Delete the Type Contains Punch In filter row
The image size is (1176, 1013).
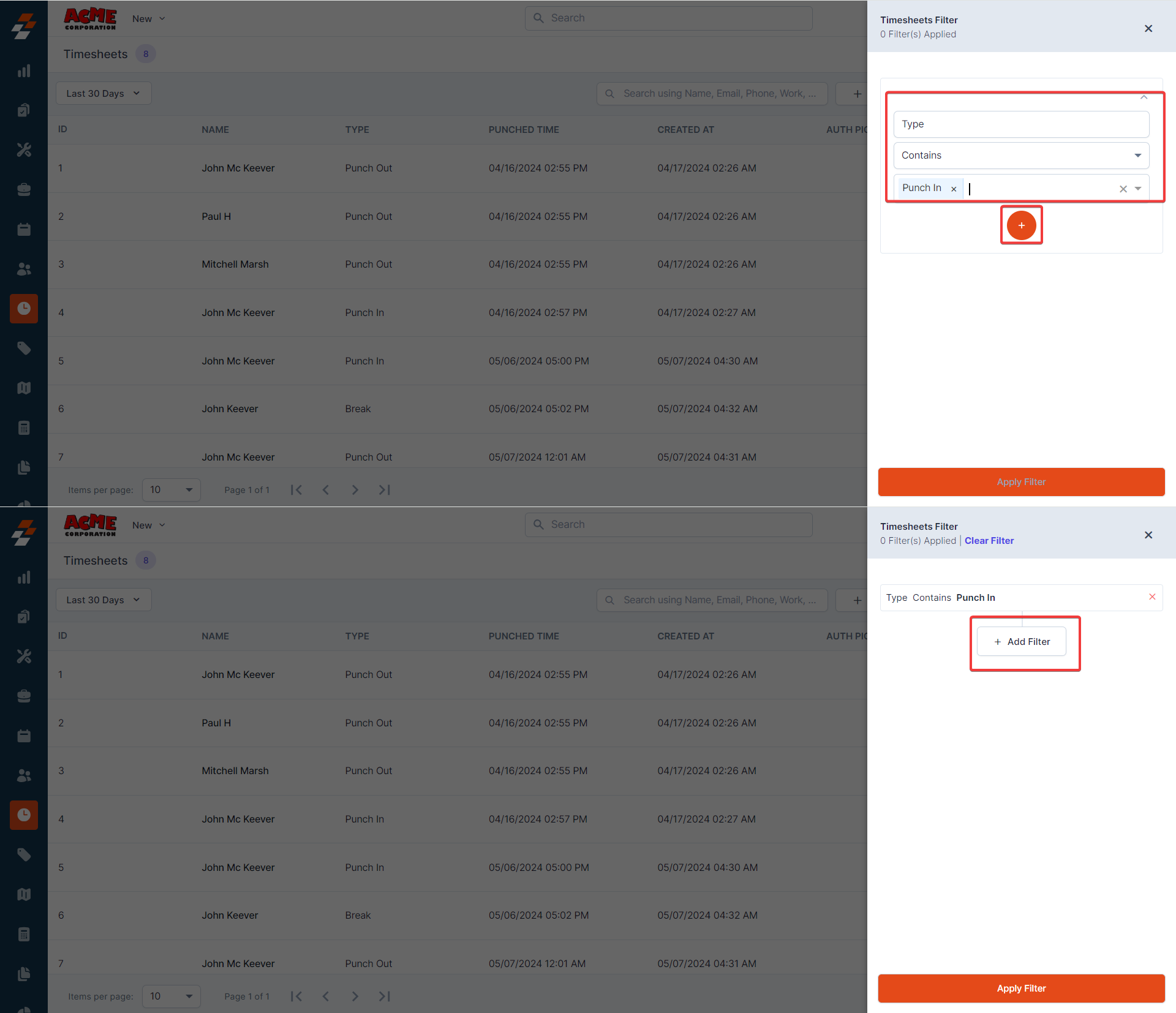1151,597
